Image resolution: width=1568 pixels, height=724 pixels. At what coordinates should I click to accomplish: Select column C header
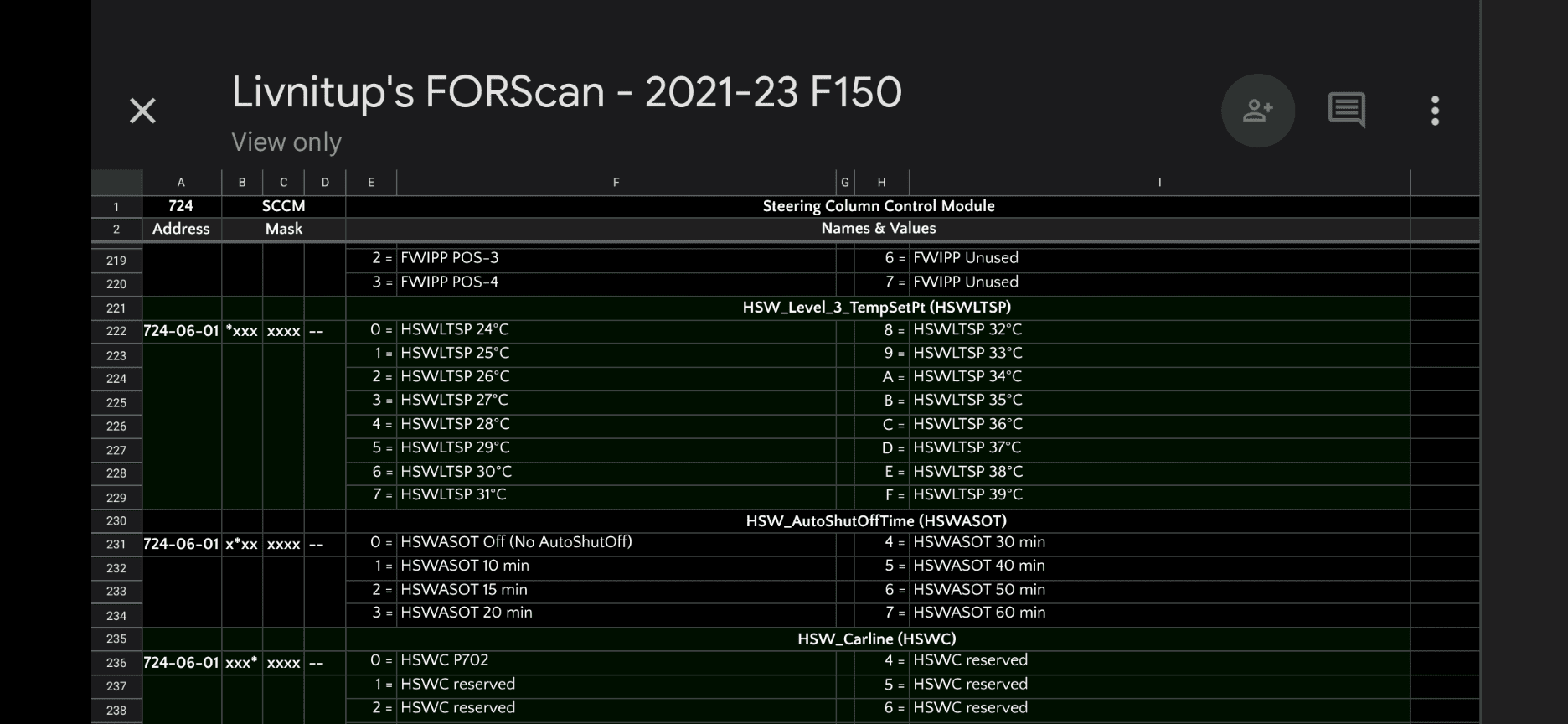[x=283, y=183]
